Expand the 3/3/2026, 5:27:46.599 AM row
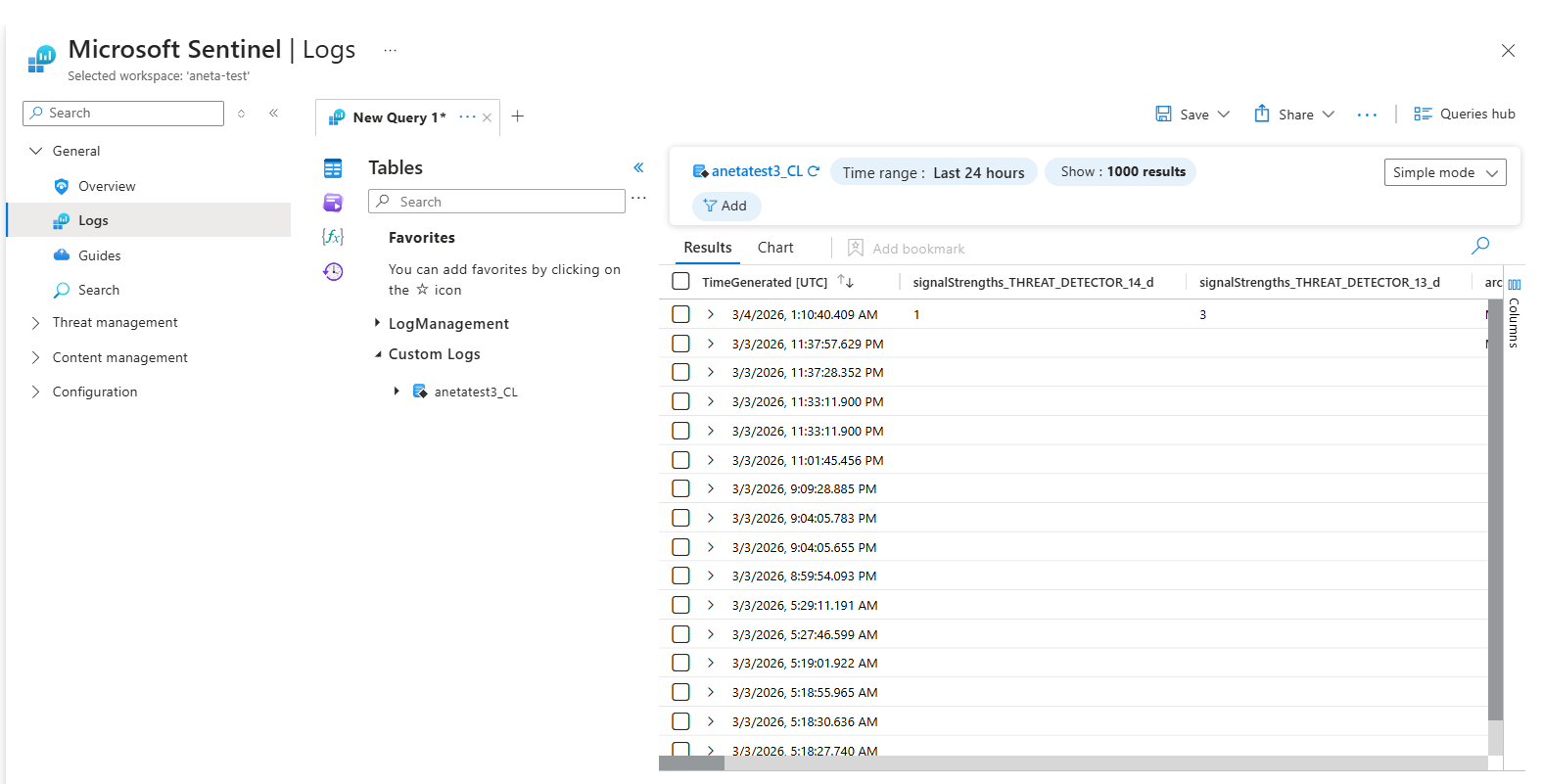 coord(711,634)
